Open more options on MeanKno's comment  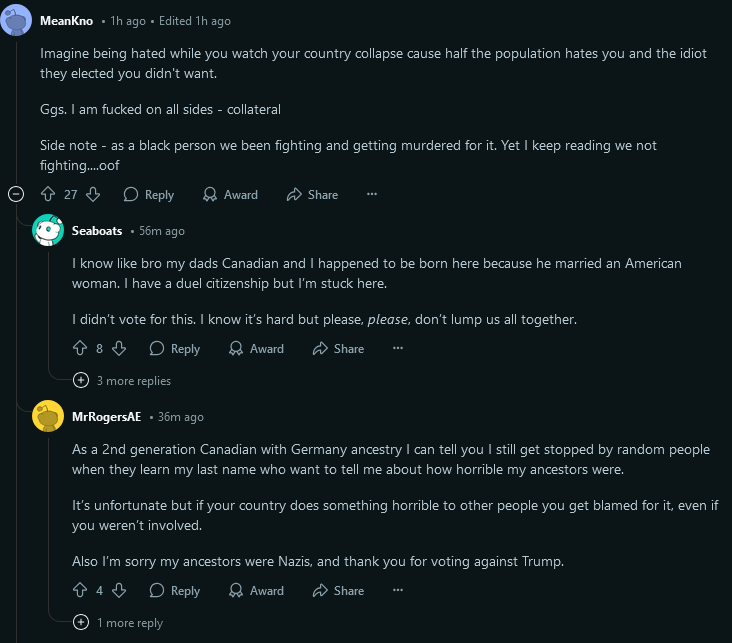[372, 194]
